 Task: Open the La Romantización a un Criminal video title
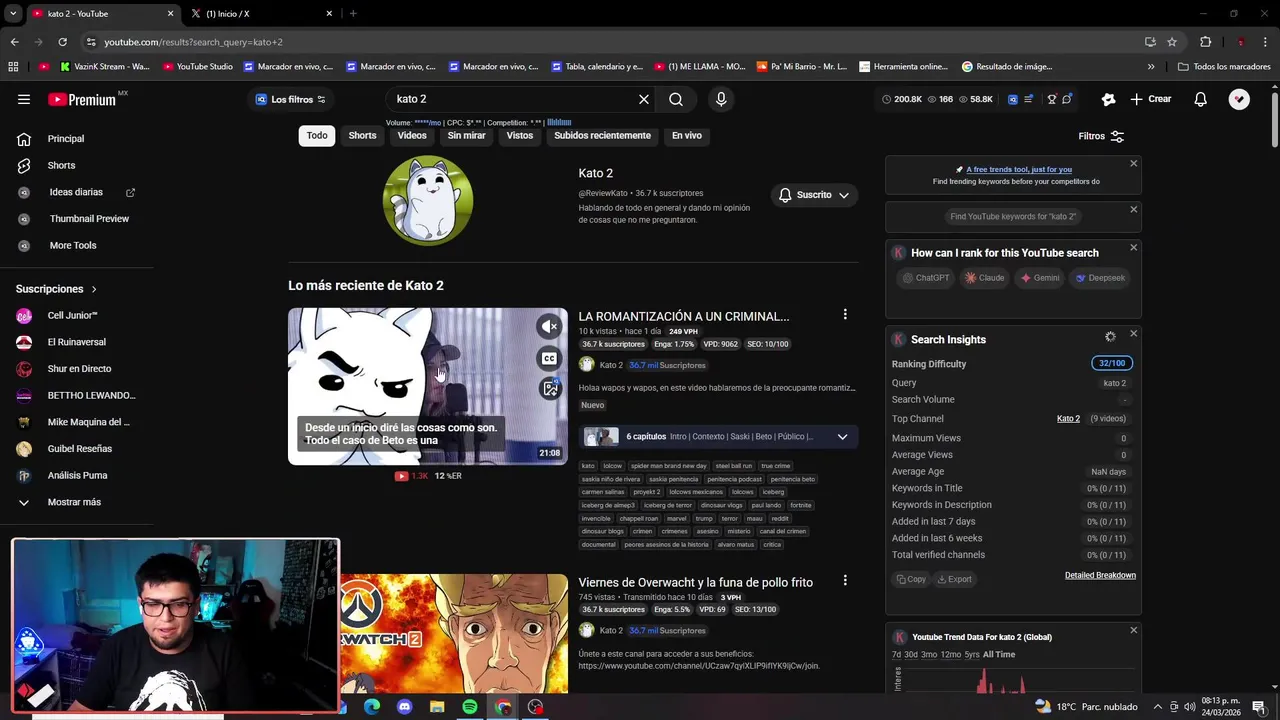click(684, 316)
